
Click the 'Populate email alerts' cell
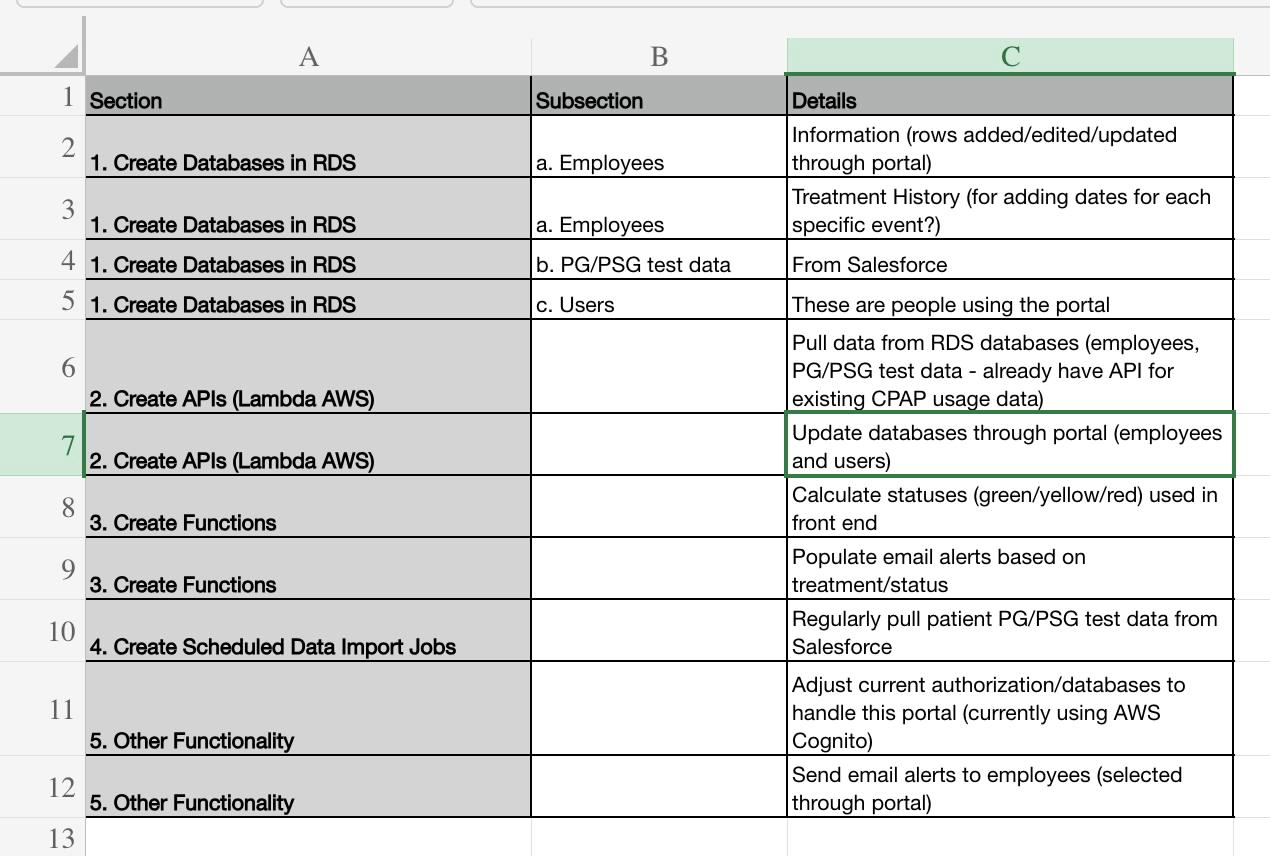click(1010, 570)
